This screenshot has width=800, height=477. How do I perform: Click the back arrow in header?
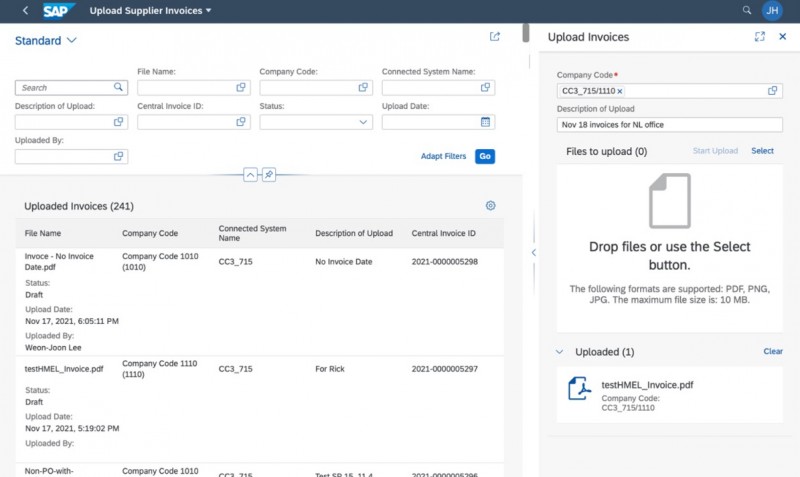pyautogui.click(x=24, y=10)
